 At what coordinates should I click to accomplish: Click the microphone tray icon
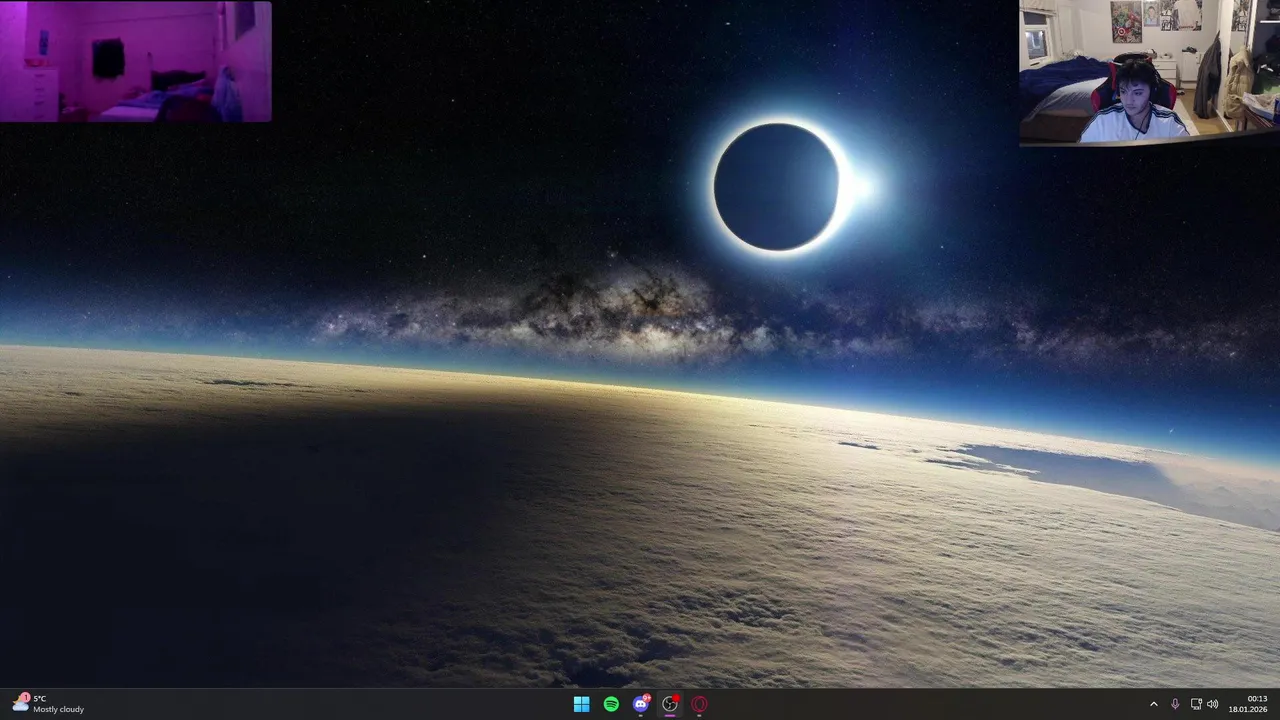point(1175,704)
